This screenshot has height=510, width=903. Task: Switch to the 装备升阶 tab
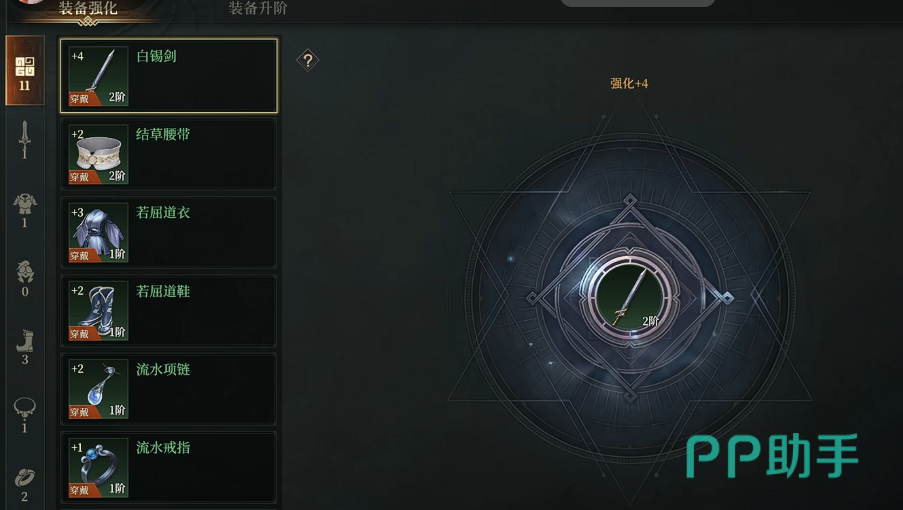pos(258,8)
